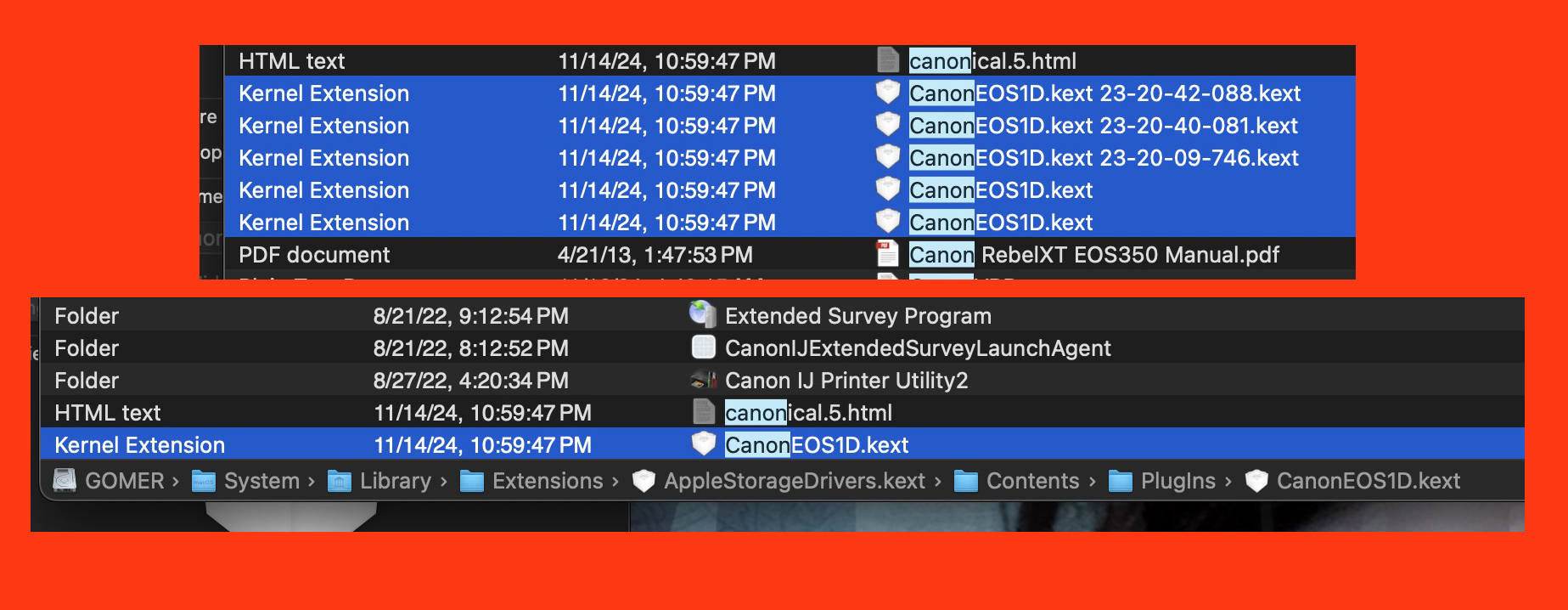Select file name CanonIJExtendedSurveyLaunchAgent
Screen dimensions: 1568x610
click(918, 348)
